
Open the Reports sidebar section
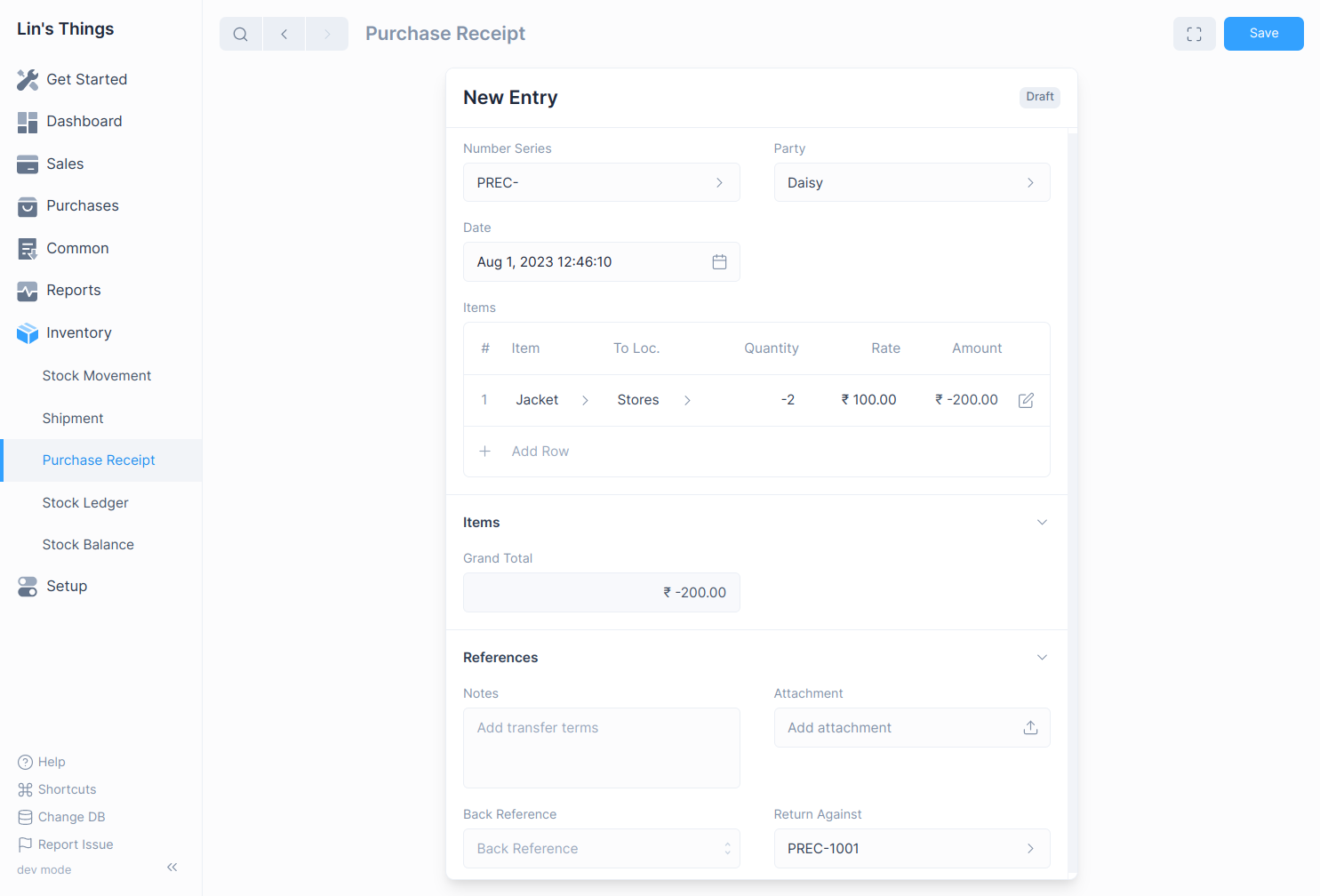point(74,291)
